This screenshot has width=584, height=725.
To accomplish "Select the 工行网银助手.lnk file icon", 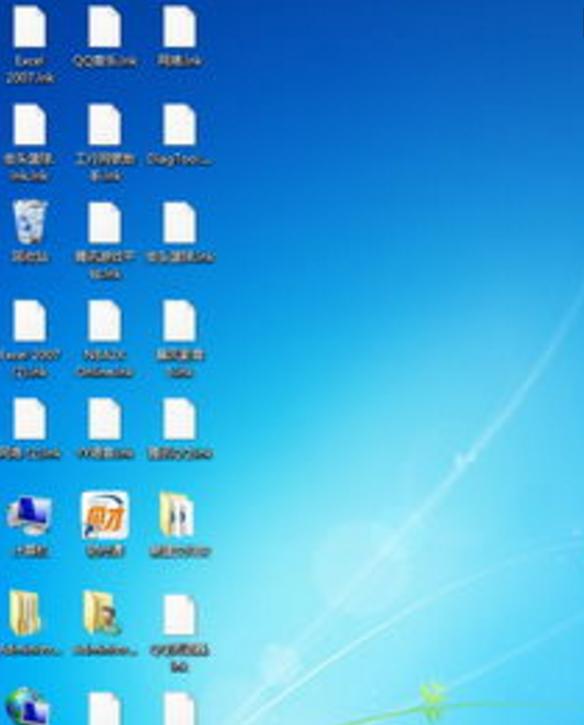I will (x=105, y=125).
